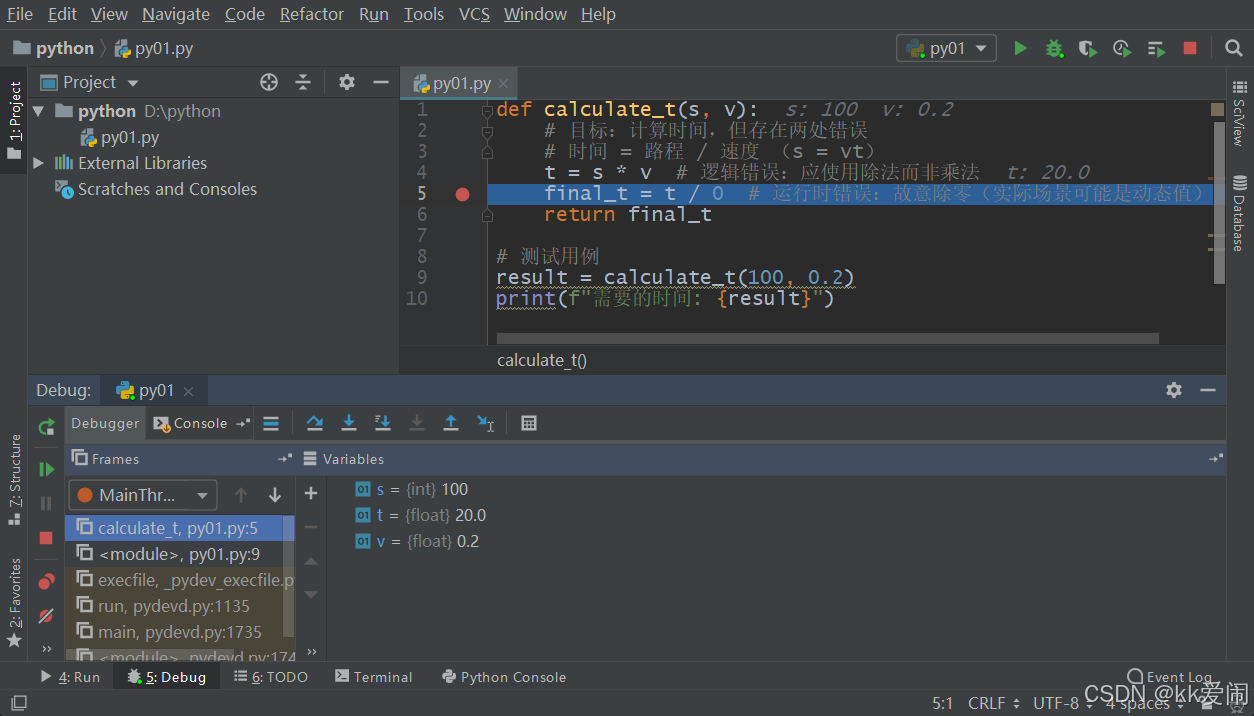Screen dimensions: 1254x716
Task: Start debugging with the green bug icon
Action: click(1054, 47)
